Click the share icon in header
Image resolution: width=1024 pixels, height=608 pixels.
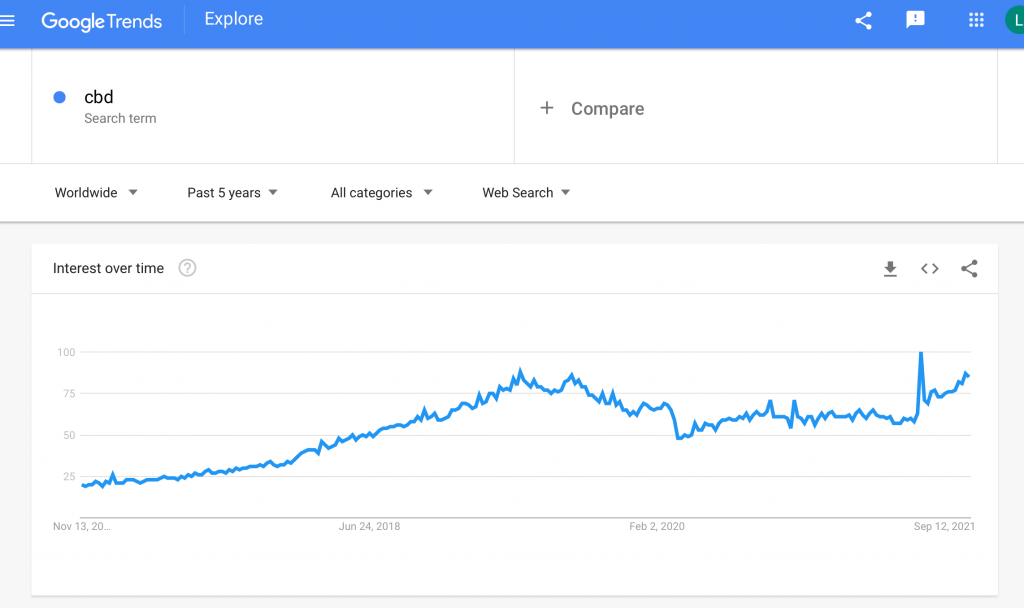864,20
